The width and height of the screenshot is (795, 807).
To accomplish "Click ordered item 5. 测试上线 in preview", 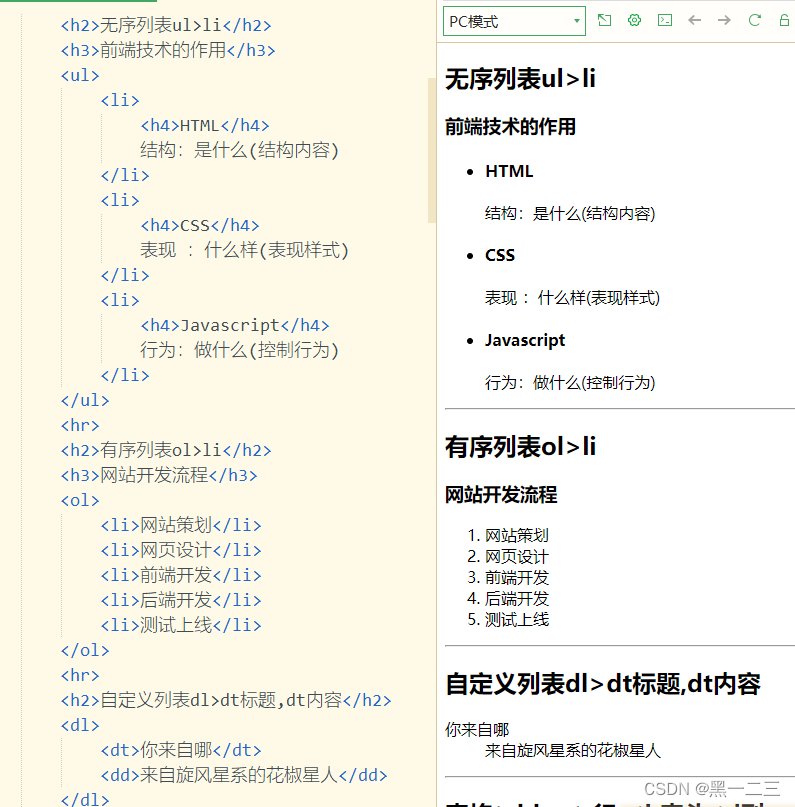I will tap(508, 620).
